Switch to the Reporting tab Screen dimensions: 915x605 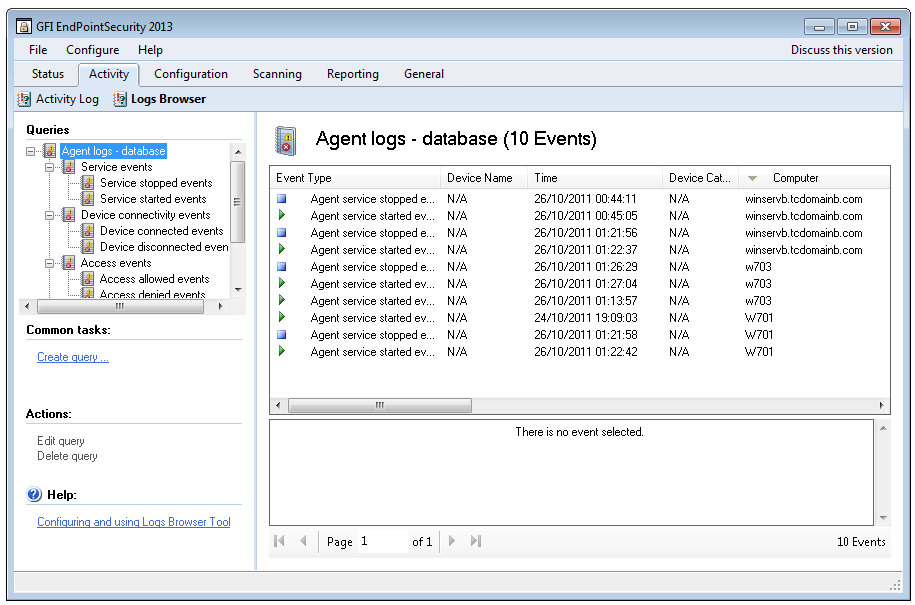(x=352, y=74)
